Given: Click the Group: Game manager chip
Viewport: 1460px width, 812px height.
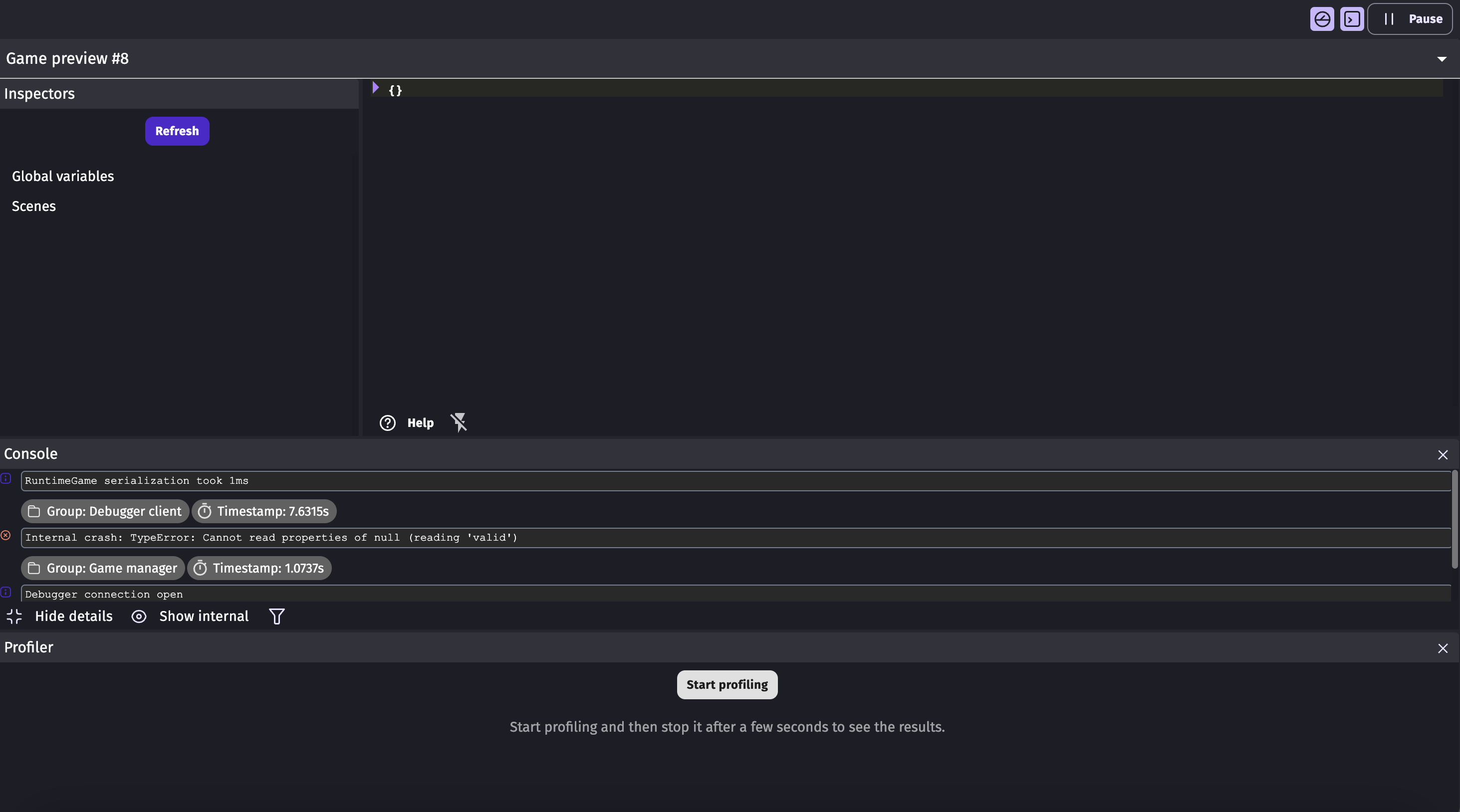Looking at the screenshot, I should (x=103, y=568).
